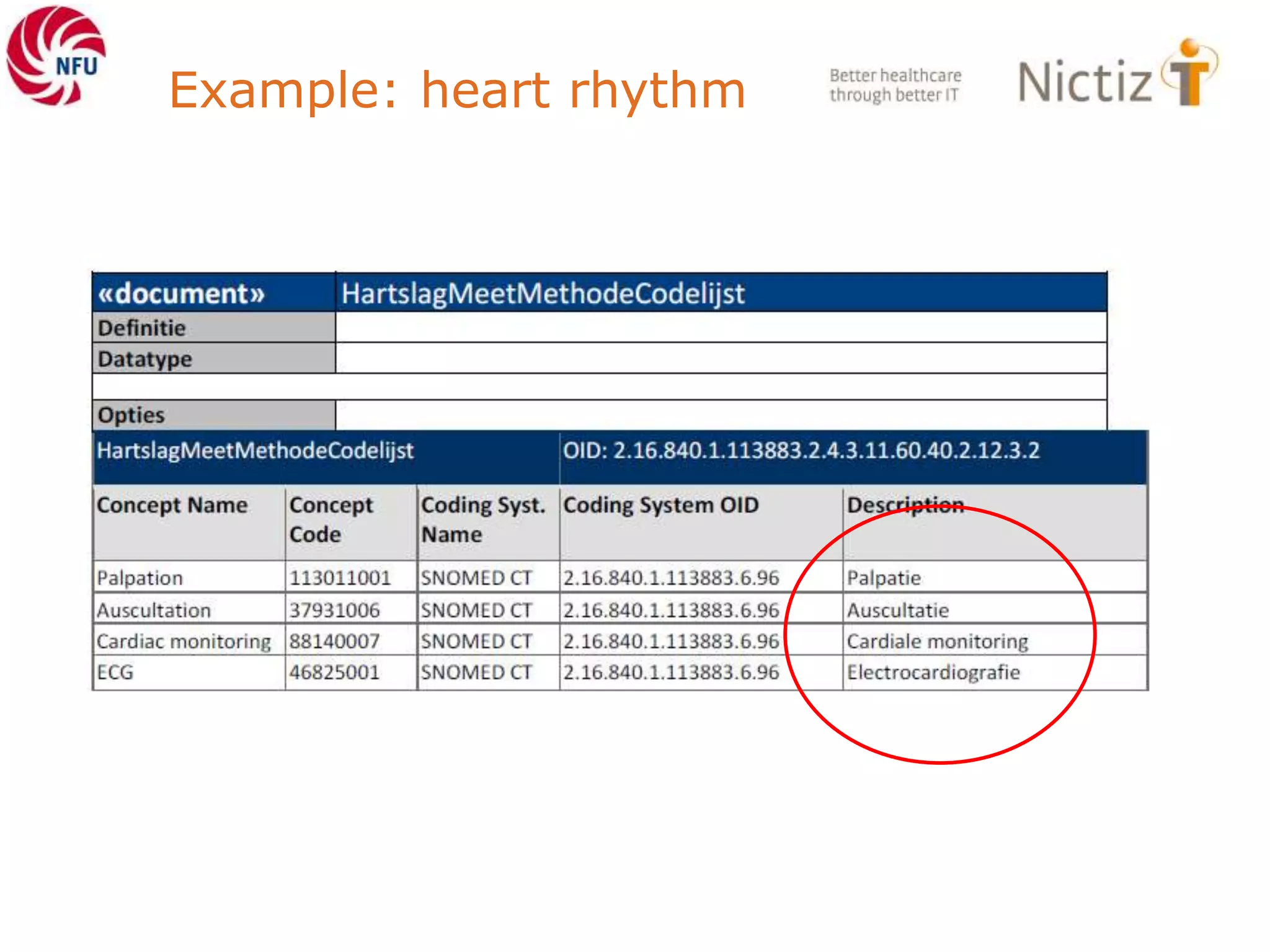Image resolution: width=1270 pixels, height=952 pixels.
Task: Click concept code 88140007
Action: click(351, 641)
